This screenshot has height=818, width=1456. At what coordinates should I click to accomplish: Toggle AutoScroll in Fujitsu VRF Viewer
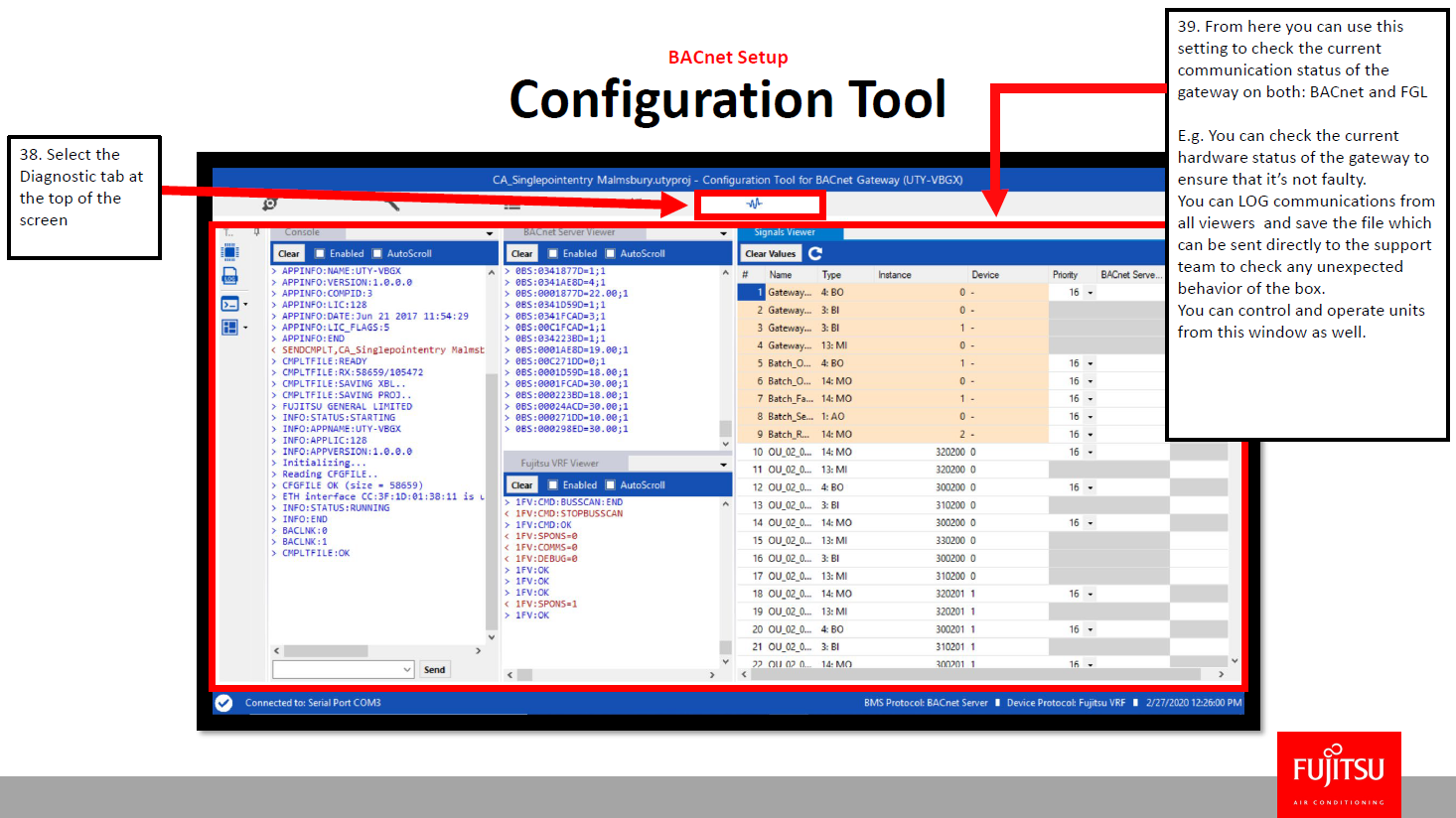pyautogui.click(x=610, y=485)
